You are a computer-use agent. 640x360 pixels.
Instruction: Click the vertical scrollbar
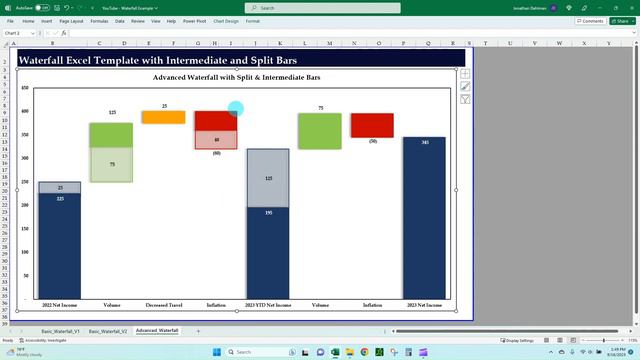[636, 180]
